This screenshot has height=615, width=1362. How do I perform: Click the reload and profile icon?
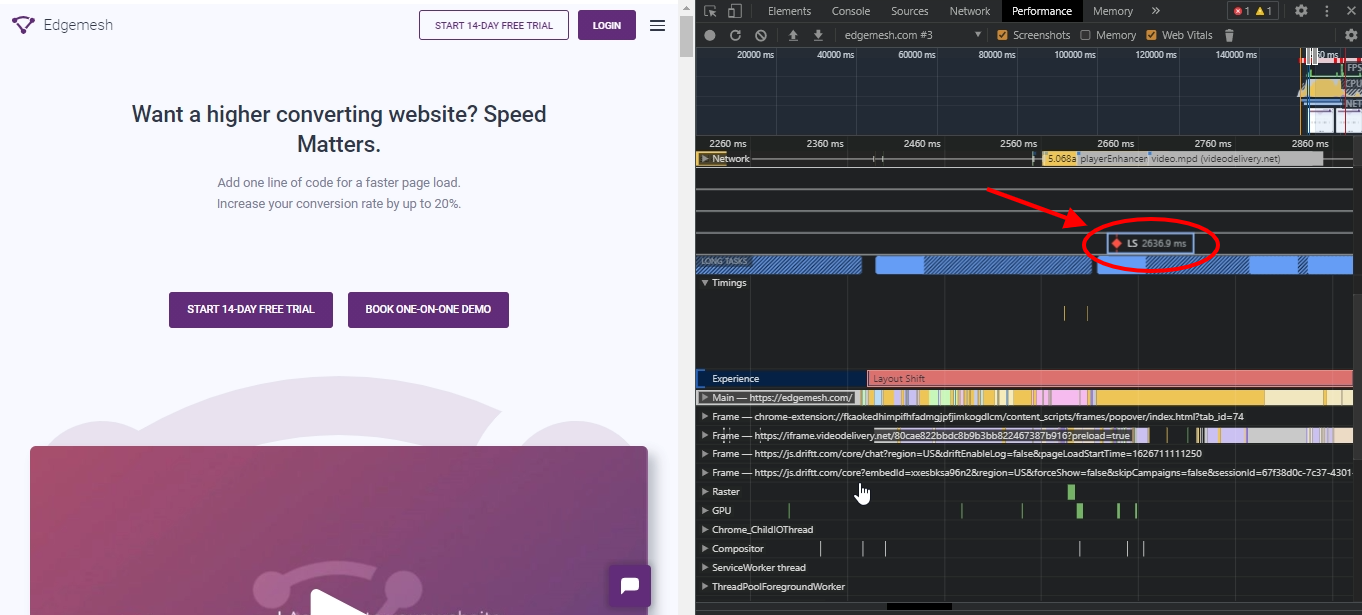735,35
